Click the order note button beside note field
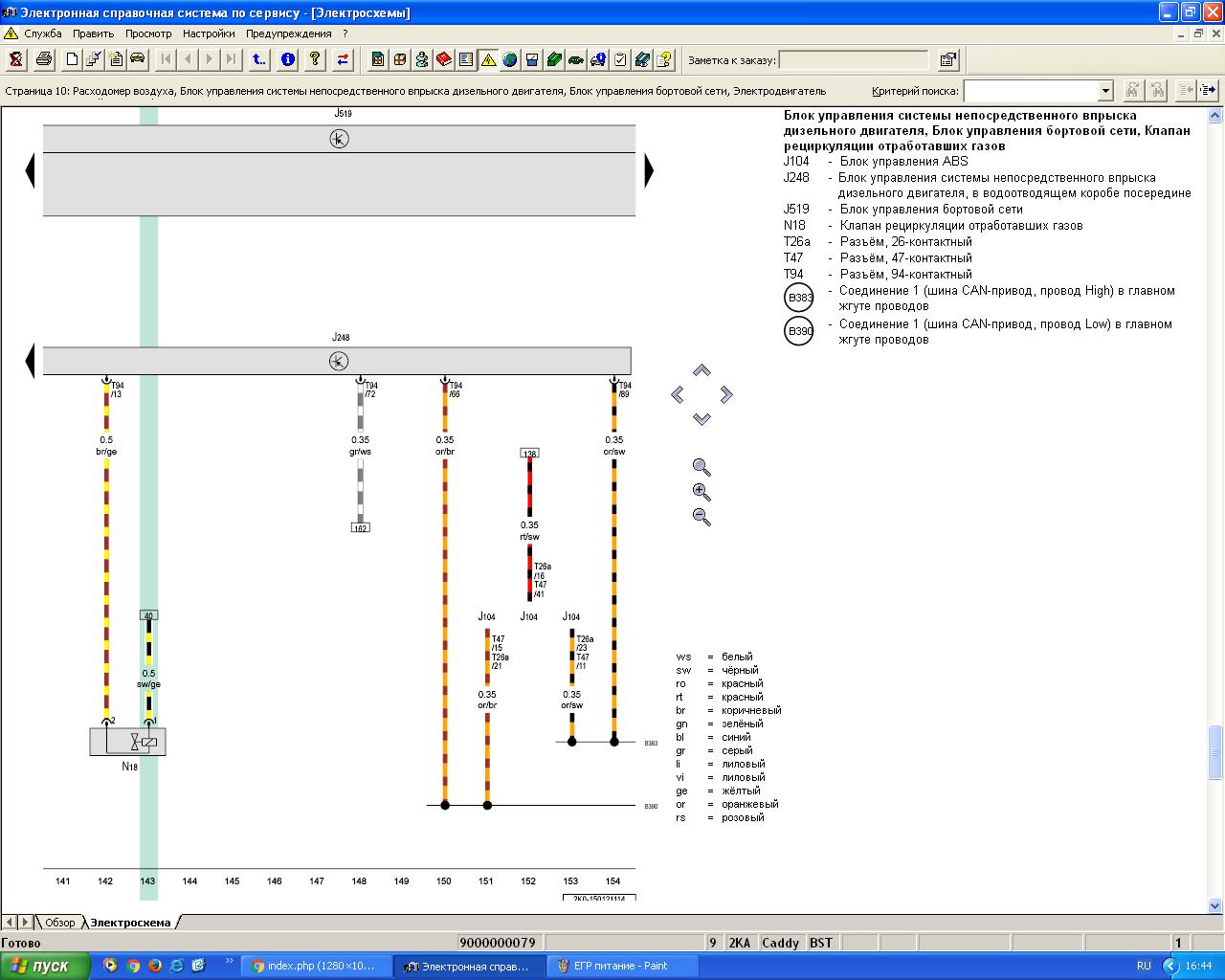Screen dimensions: 1225x980 coord(947,60)
